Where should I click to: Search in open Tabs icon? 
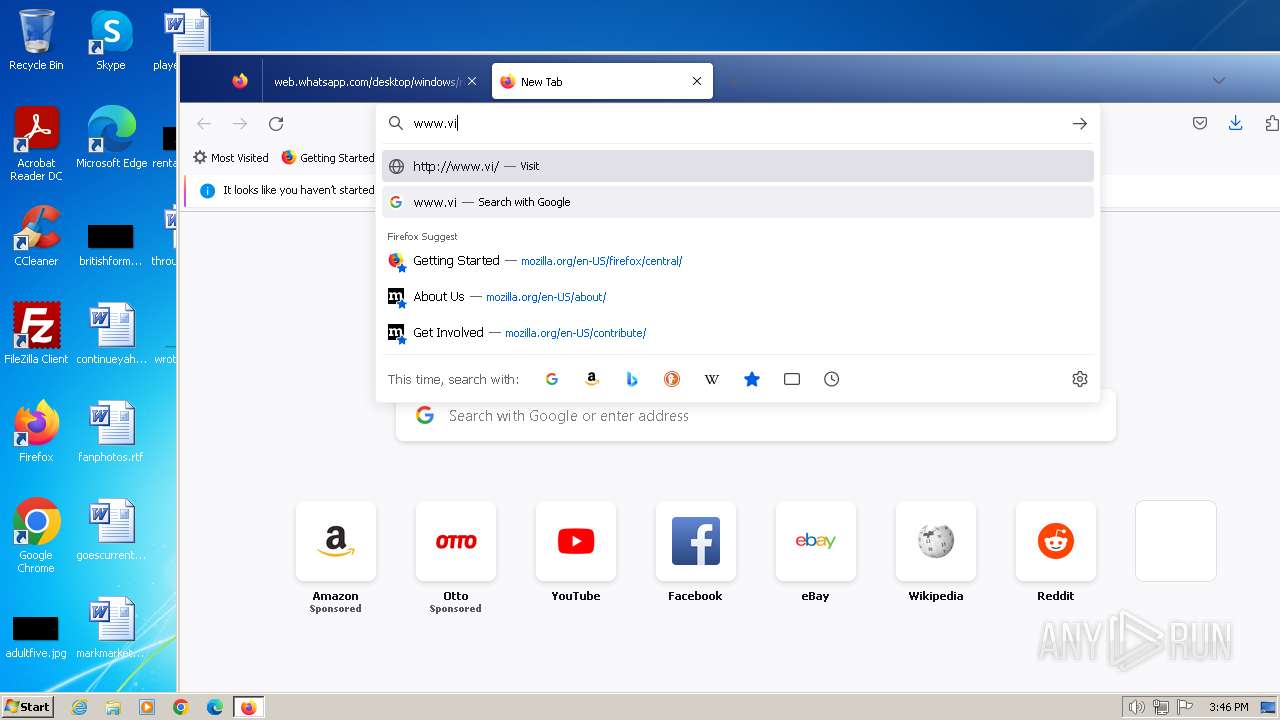792,379
